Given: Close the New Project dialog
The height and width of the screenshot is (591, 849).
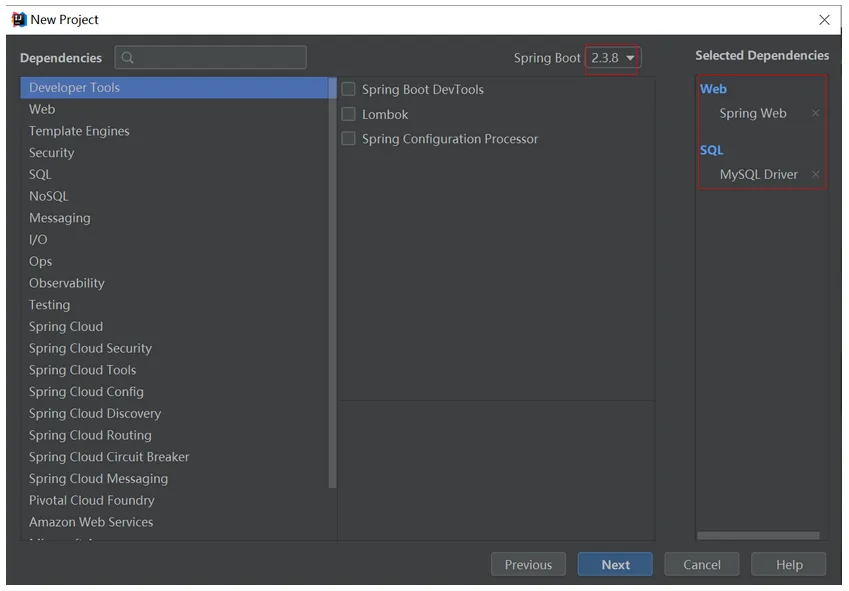Looking at the screenshot, I should (825, 20).
